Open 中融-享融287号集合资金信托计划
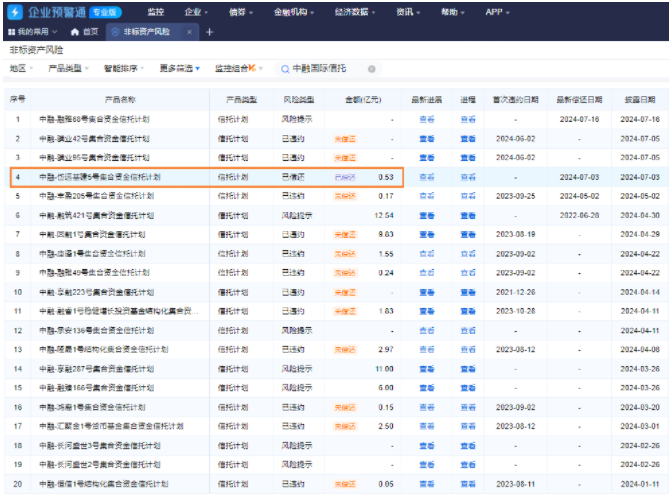Viewport: 671px width, 500px height. coord(96,369)
